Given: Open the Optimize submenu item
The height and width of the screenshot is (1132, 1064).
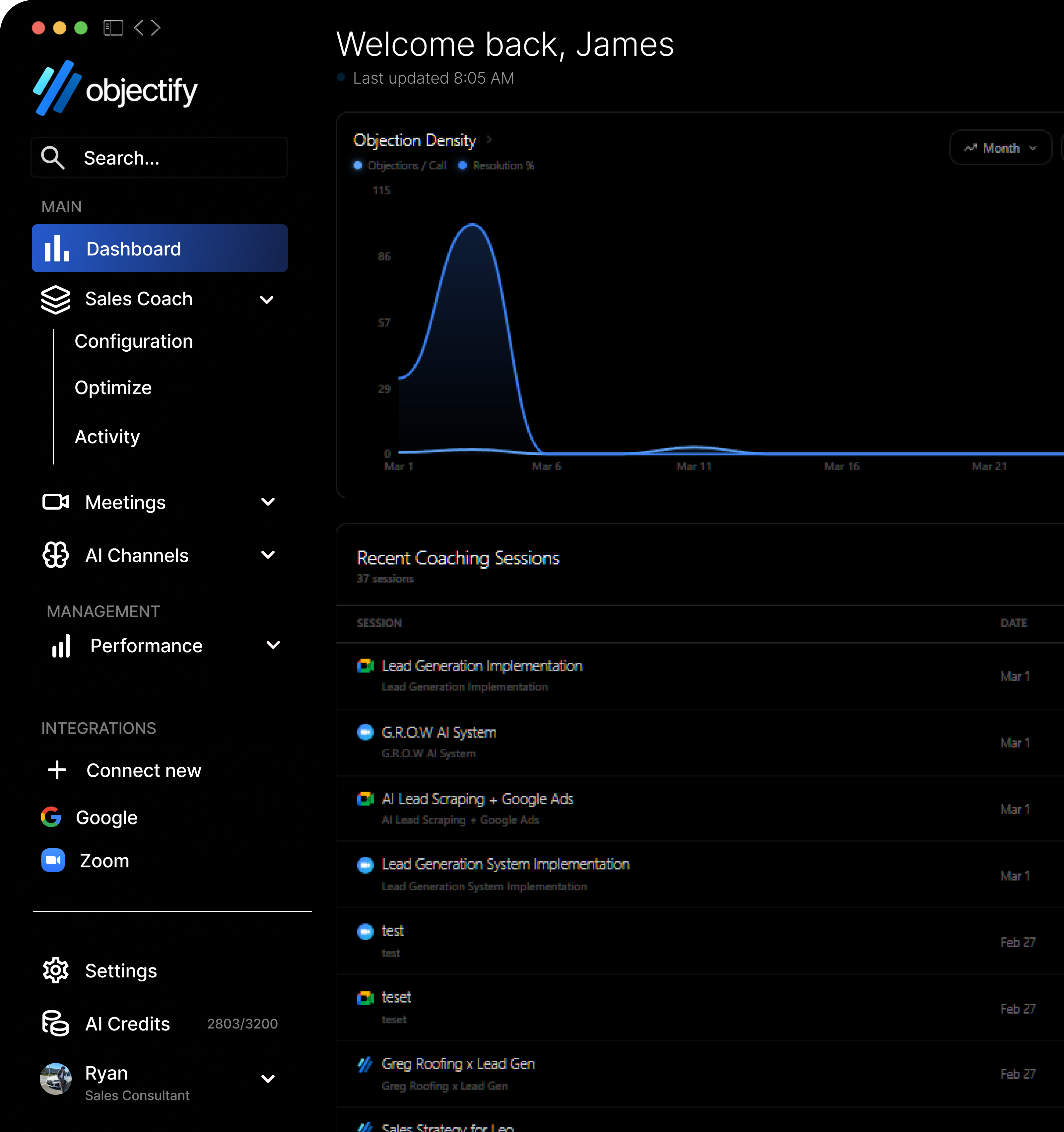Looking at the screenshot, I should 113,388.
